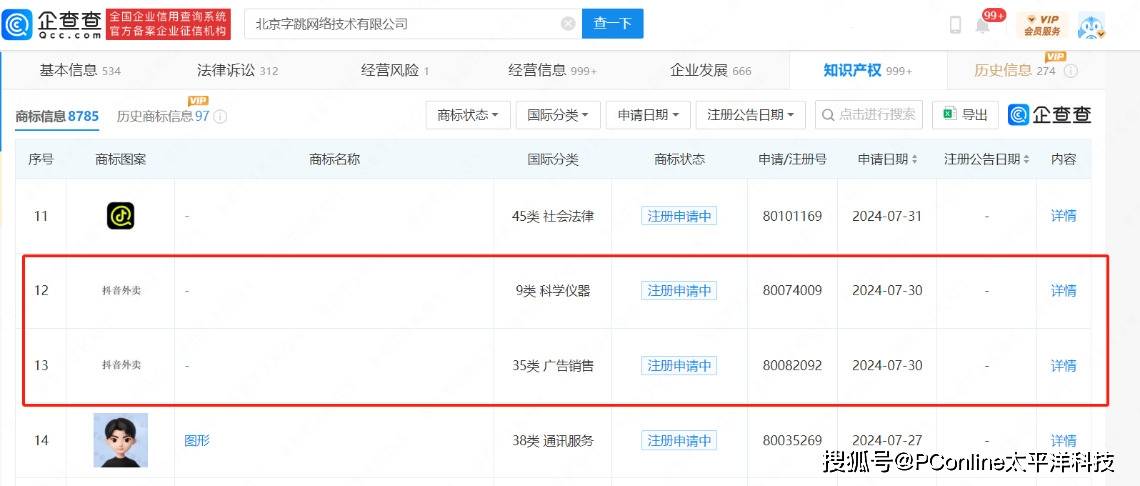Sort by 申请日期 column header

[x=887, y=159]
